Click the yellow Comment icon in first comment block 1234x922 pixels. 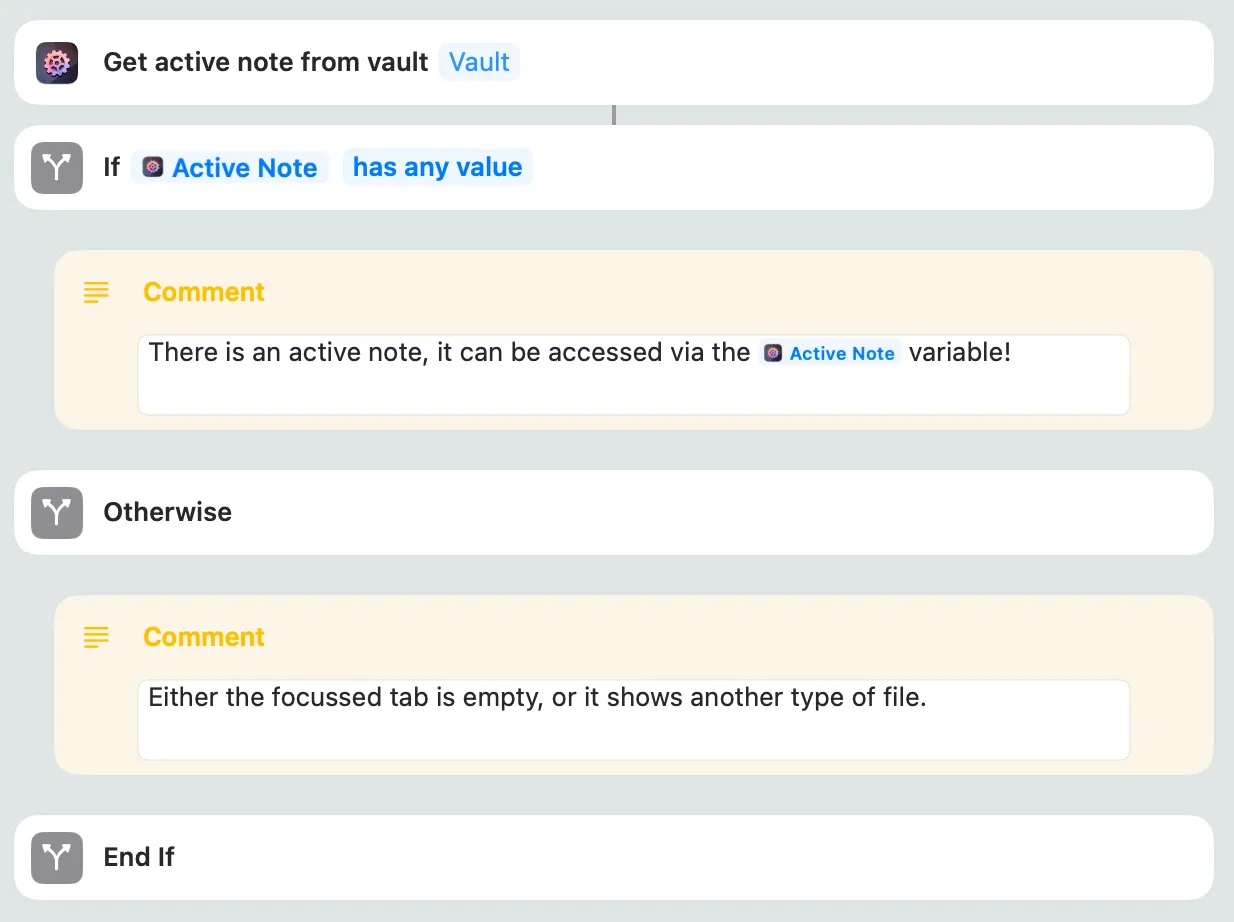click(x=96, y=292)
